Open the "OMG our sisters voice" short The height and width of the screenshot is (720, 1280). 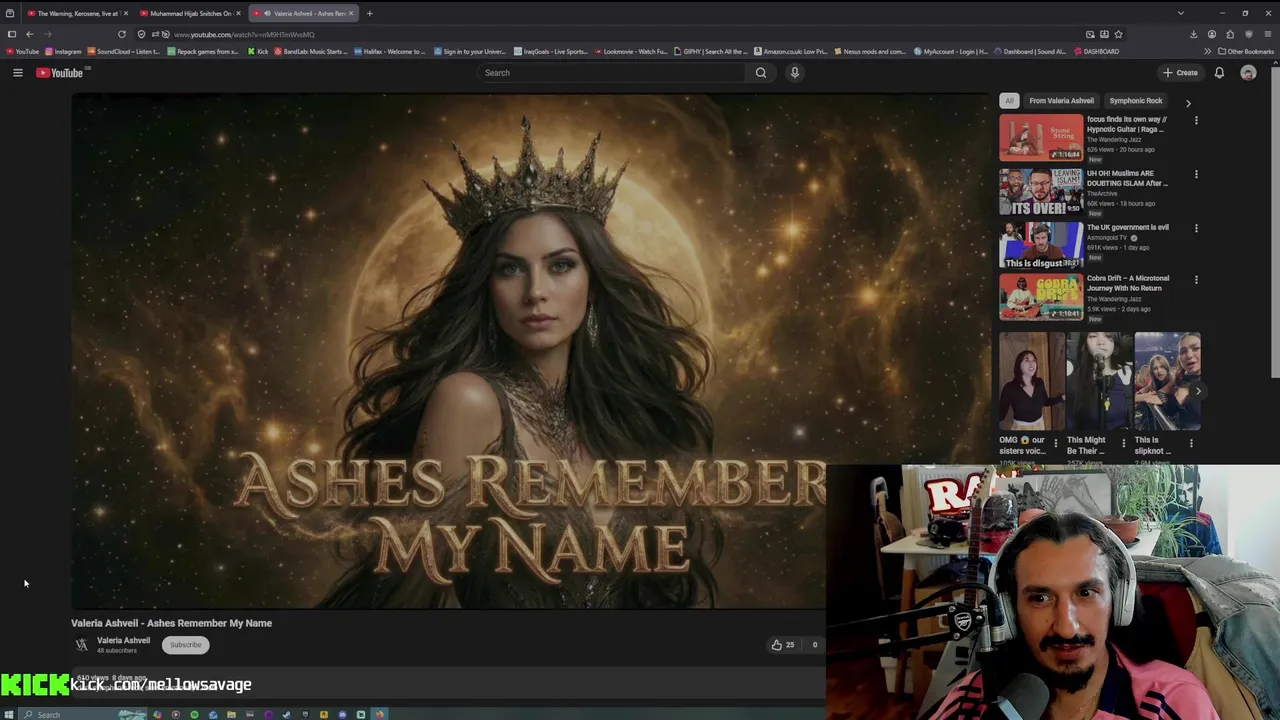point(1031,381)
